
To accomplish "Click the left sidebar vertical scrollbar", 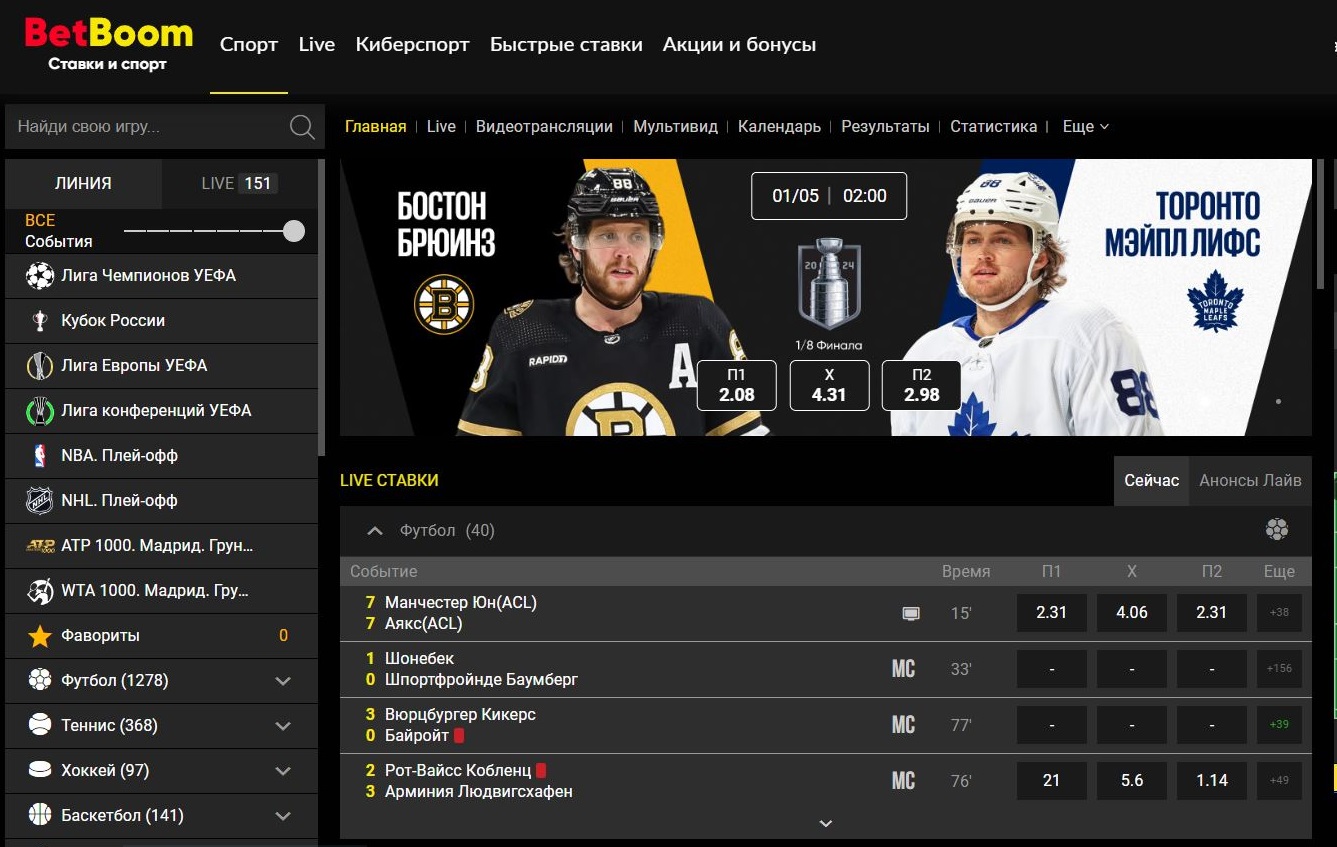I will (x=321, y=310).
